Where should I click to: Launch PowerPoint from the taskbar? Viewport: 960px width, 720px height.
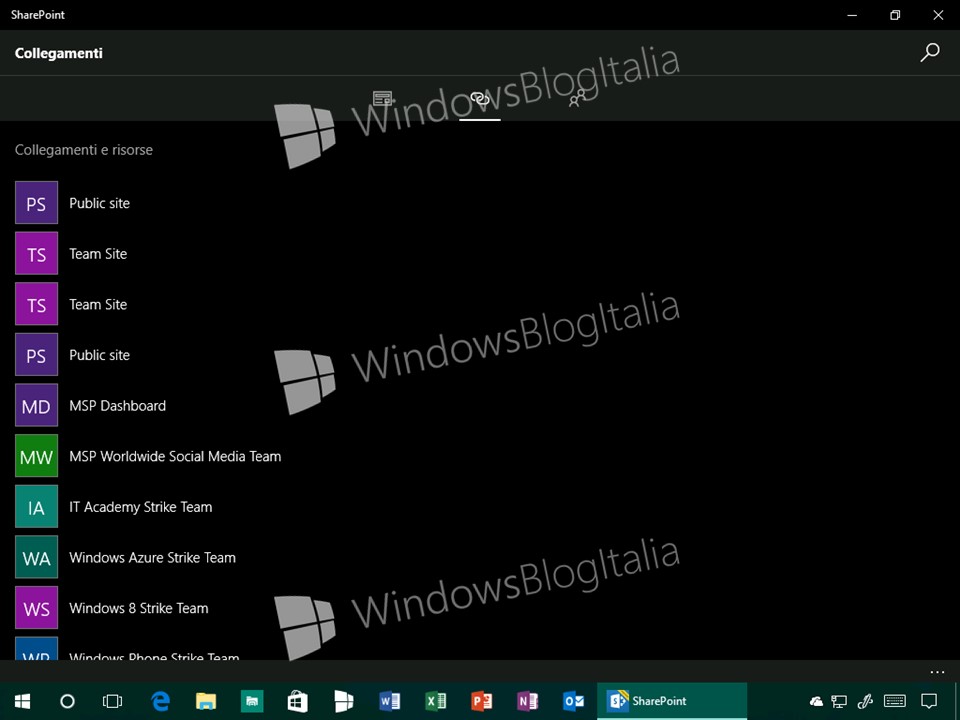click(481, 701)
